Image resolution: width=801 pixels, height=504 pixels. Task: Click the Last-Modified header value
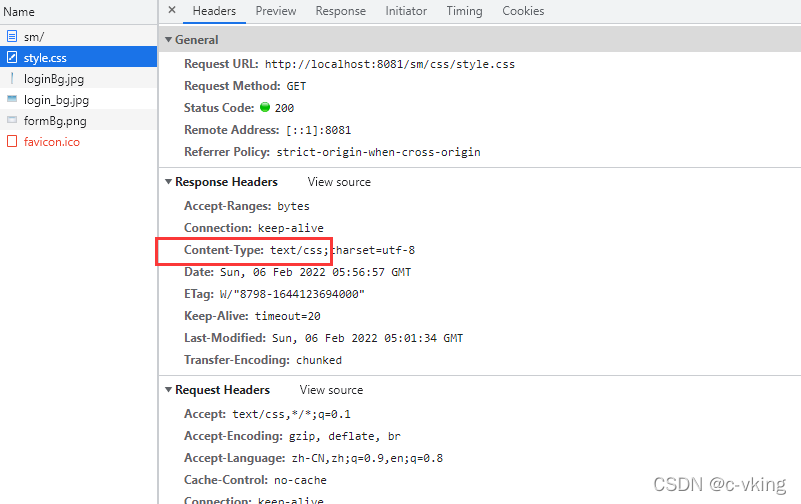click(x=368, y=338)
